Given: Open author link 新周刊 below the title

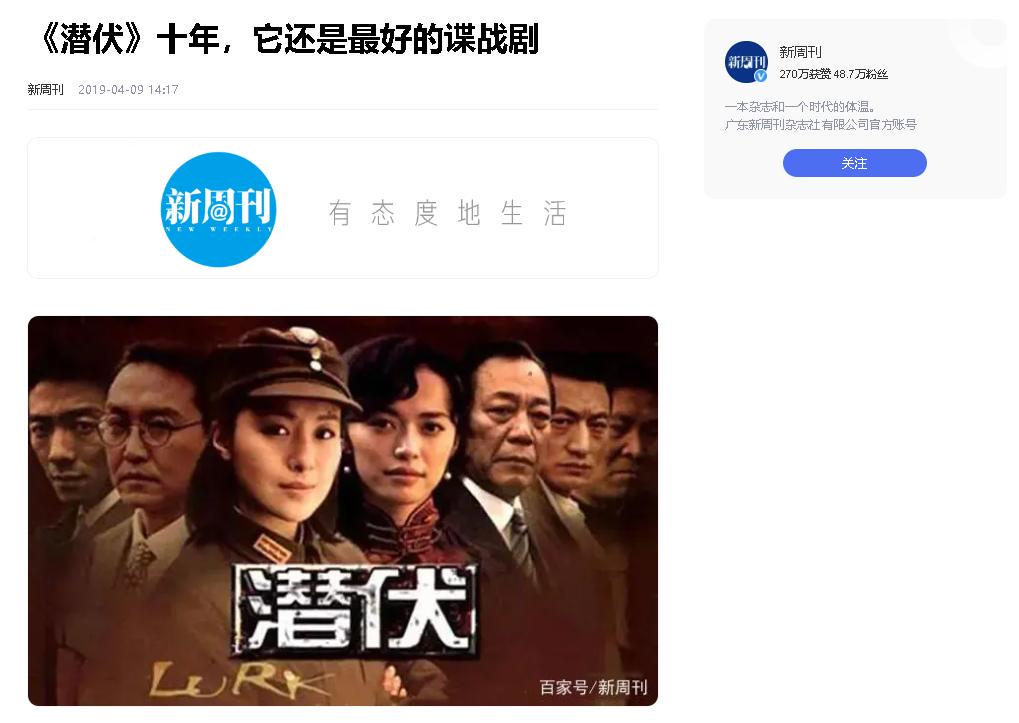Looking at the screenshot, I should point(45,90).
